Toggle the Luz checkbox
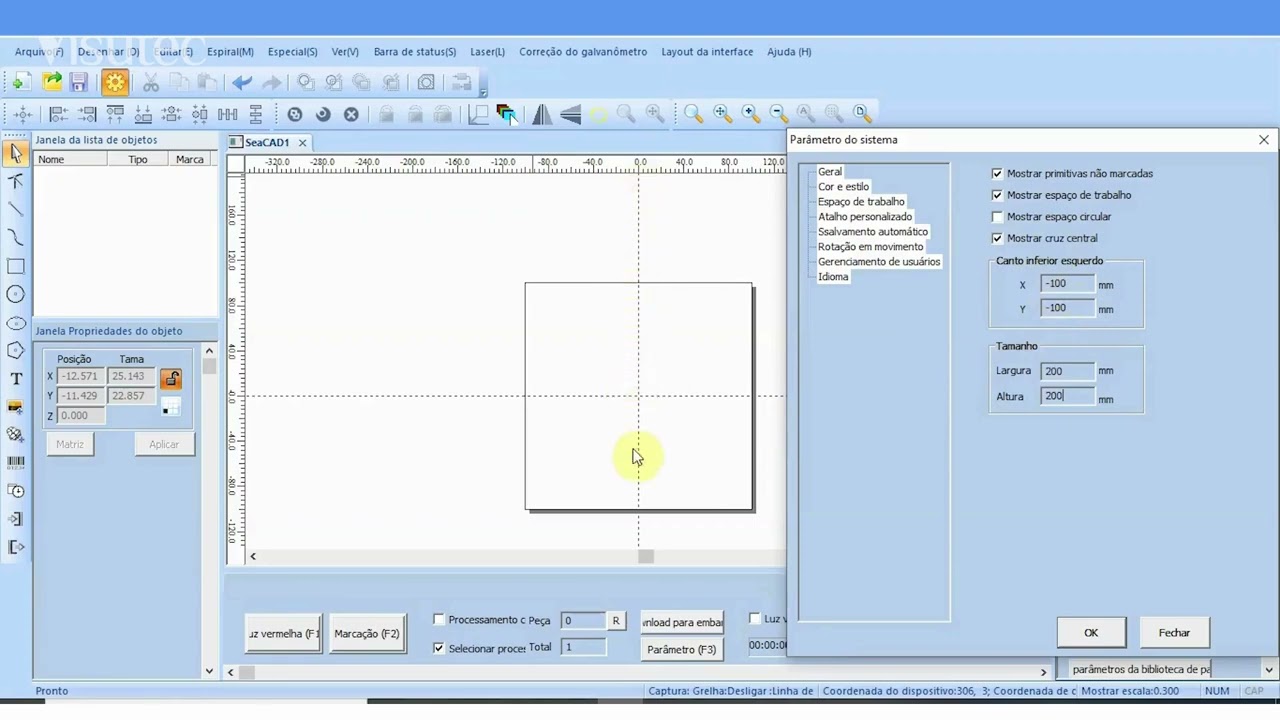The width and height of the screenshot is (1280, 720). click(x=755, y=619)
